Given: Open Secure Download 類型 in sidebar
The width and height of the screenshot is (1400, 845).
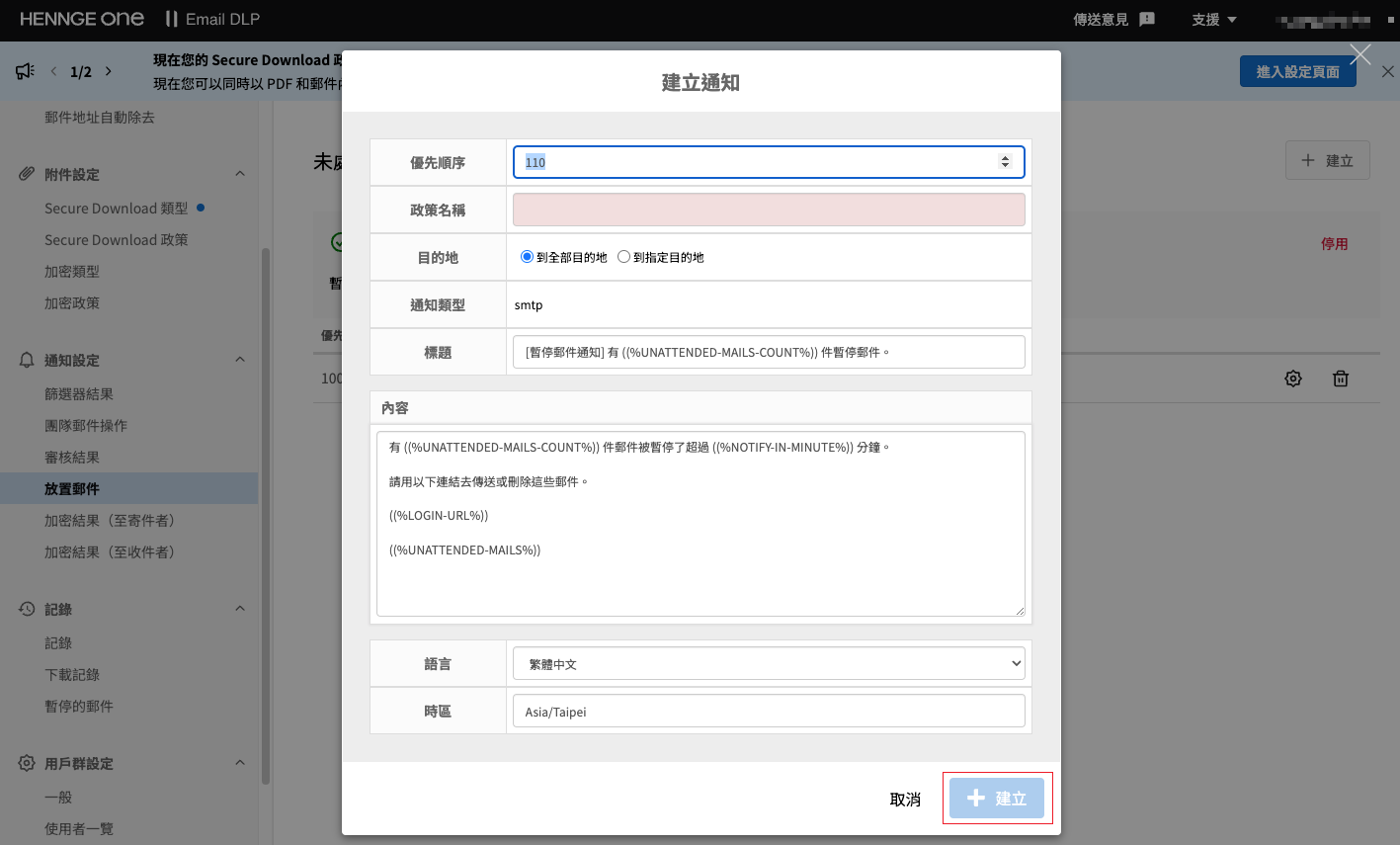Looking at the screenshot, I should pyautogui.click(x=116, y=209).
